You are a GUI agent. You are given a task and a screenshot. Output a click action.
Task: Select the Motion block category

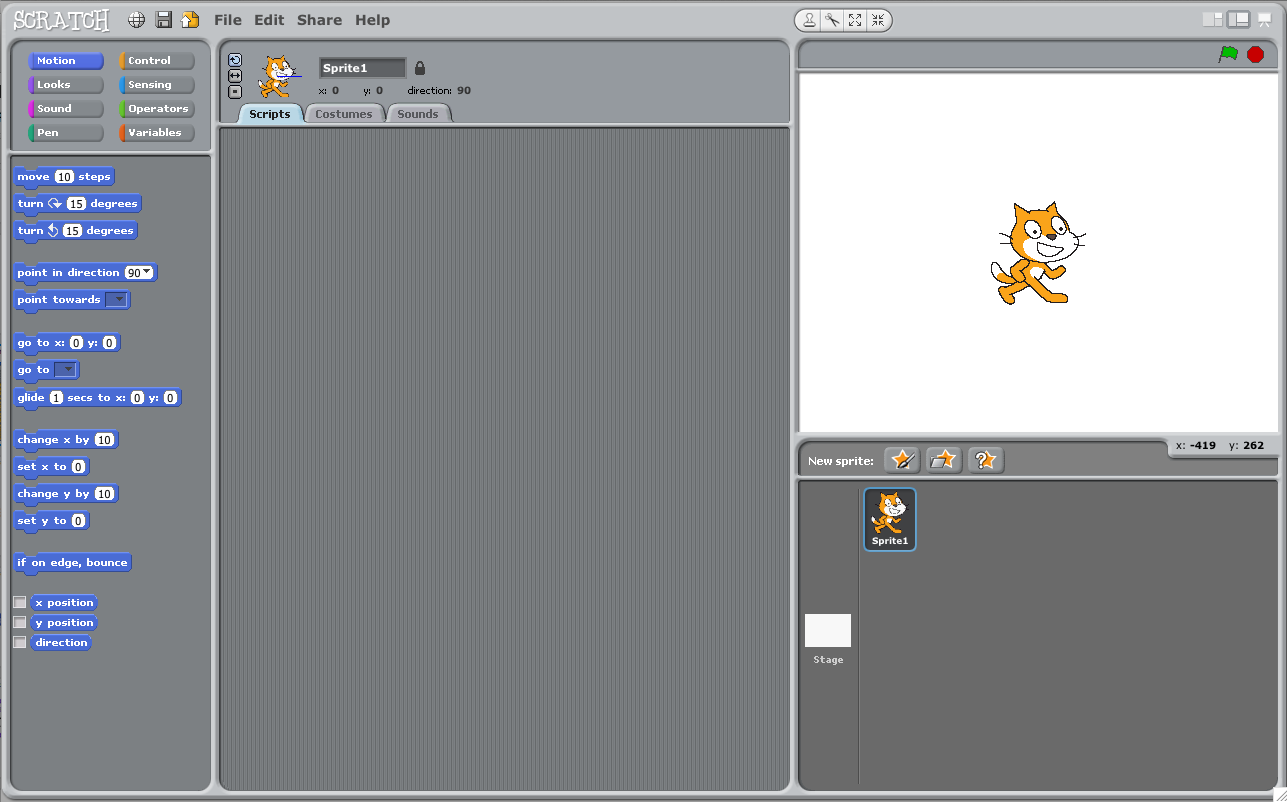coord(66,61)
